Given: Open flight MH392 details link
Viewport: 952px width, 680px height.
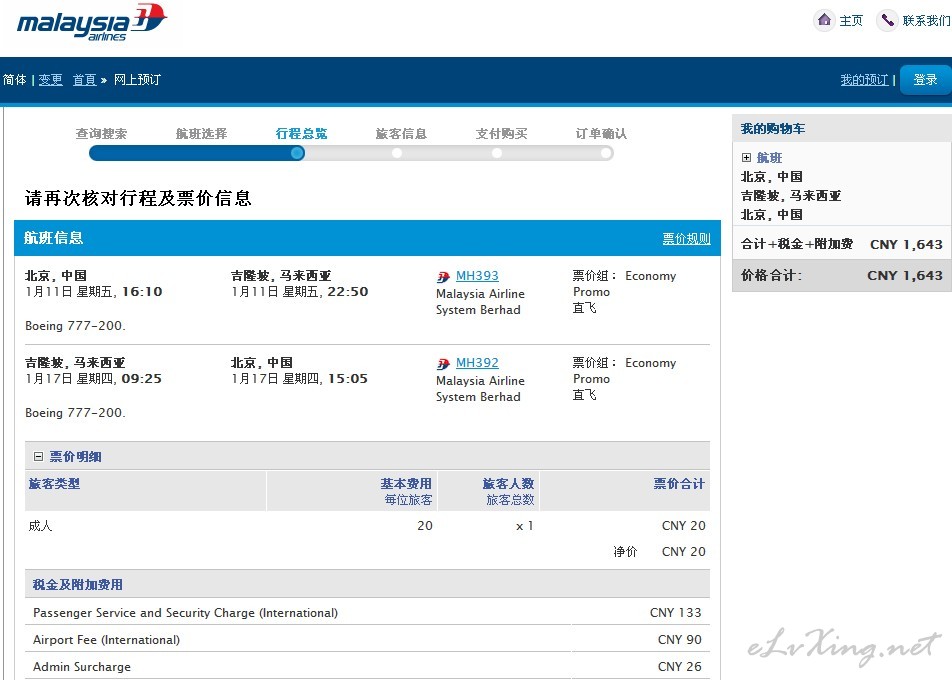Looking at the screenshot, I should click(x=477, y=362).
